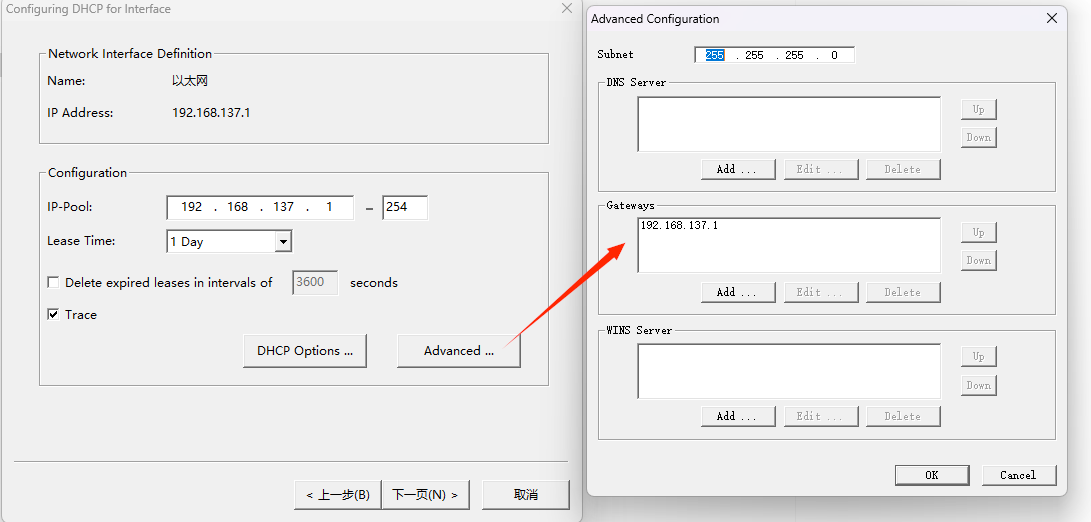The width and height of the screenshot is (1091, 522).
Task: Click the Advanced button
Action: (458, 351)
